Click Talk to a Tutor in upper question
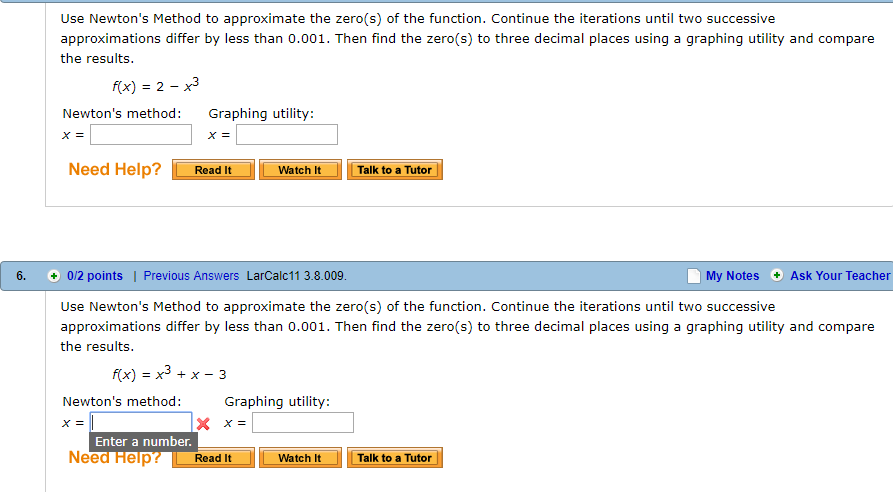This screenshot has height=492, width=893. tap(395, 170)
